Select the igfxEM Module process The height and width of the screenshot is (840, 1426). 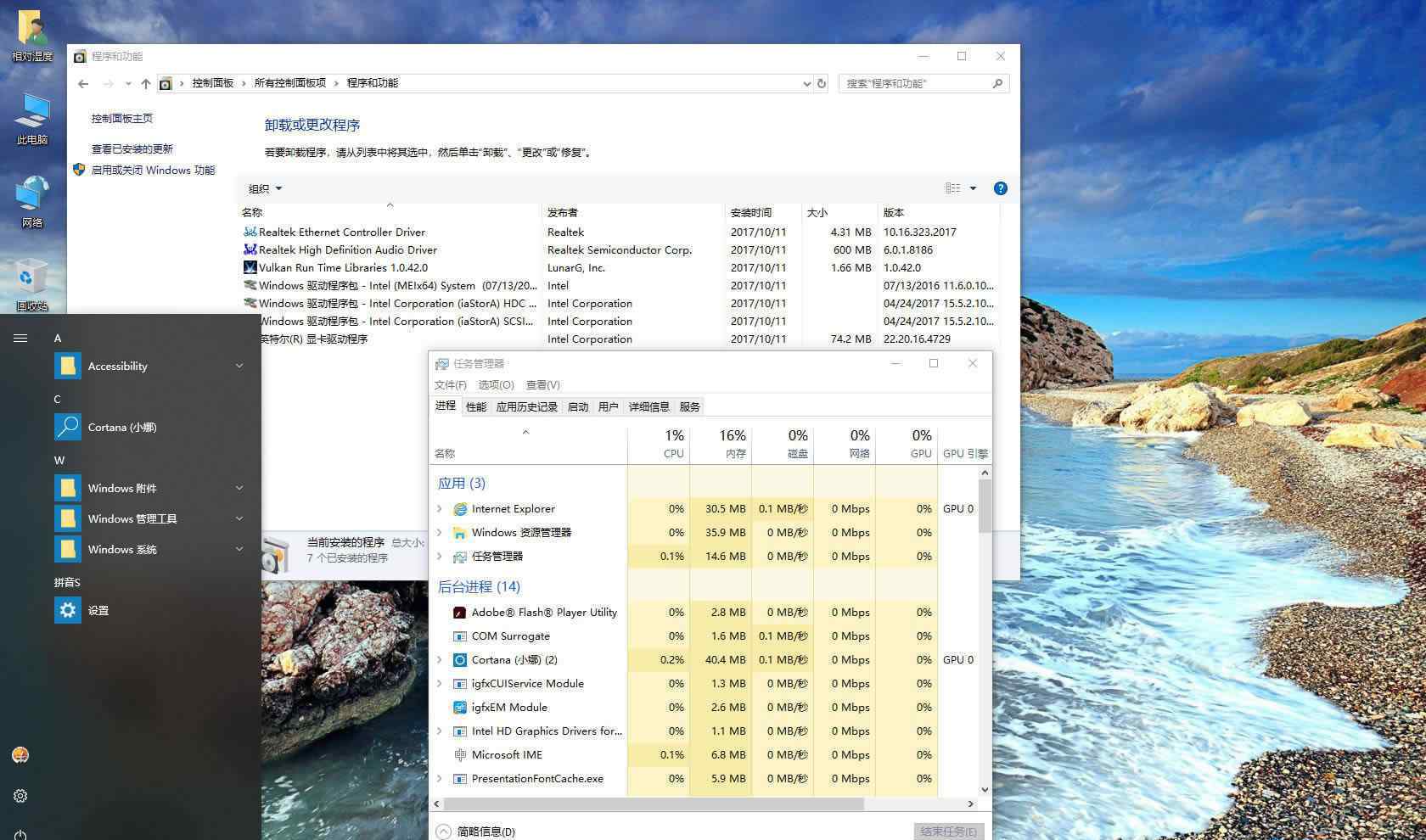coord(509,708)
